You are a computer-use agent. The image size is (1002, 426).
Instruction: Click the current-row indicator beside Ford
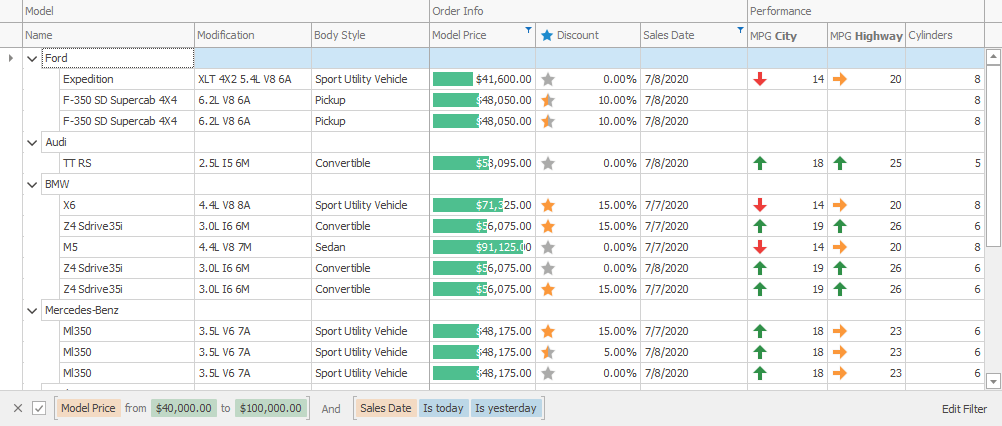[11, 58]
